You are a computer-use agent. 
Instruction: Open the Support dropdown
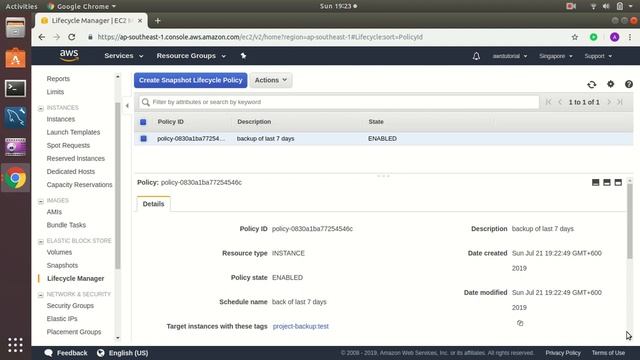pos(598,56)
